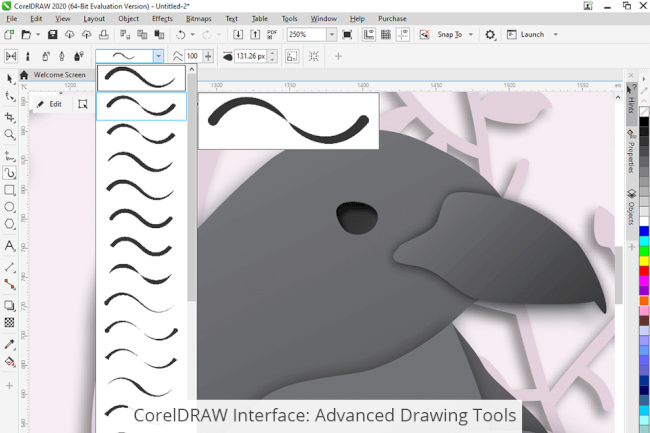Click the Launch button
Screen dimensions: 650x433
click(526, 34)
